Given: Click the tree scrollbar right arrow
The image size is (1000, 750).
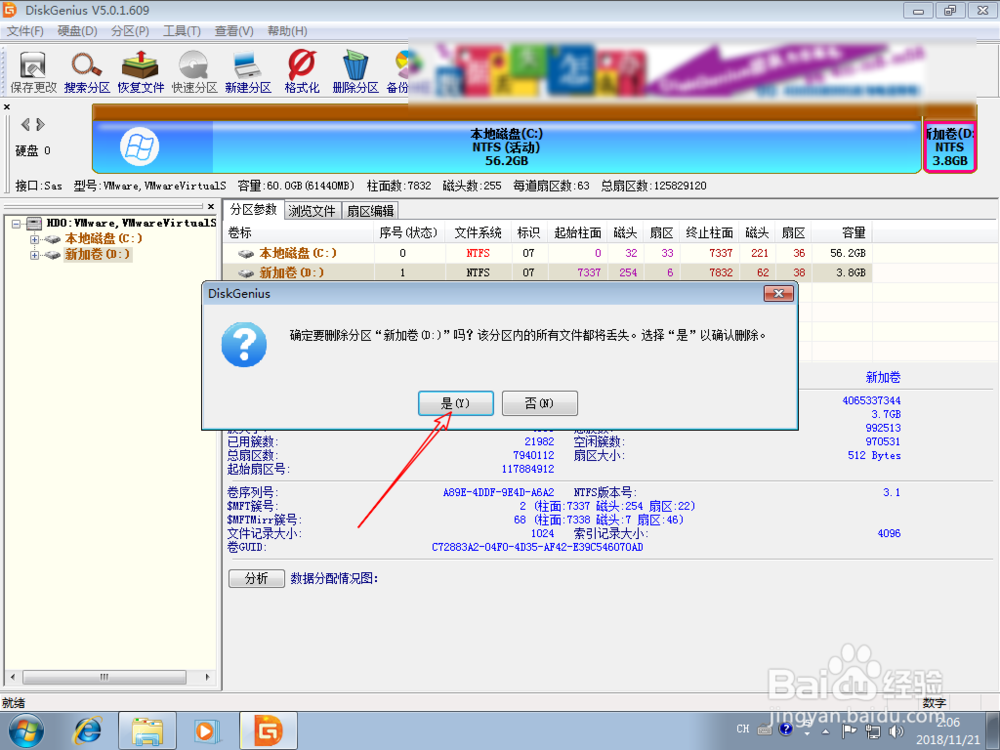Looking at the screenshot, I should [x=206, y=677].
